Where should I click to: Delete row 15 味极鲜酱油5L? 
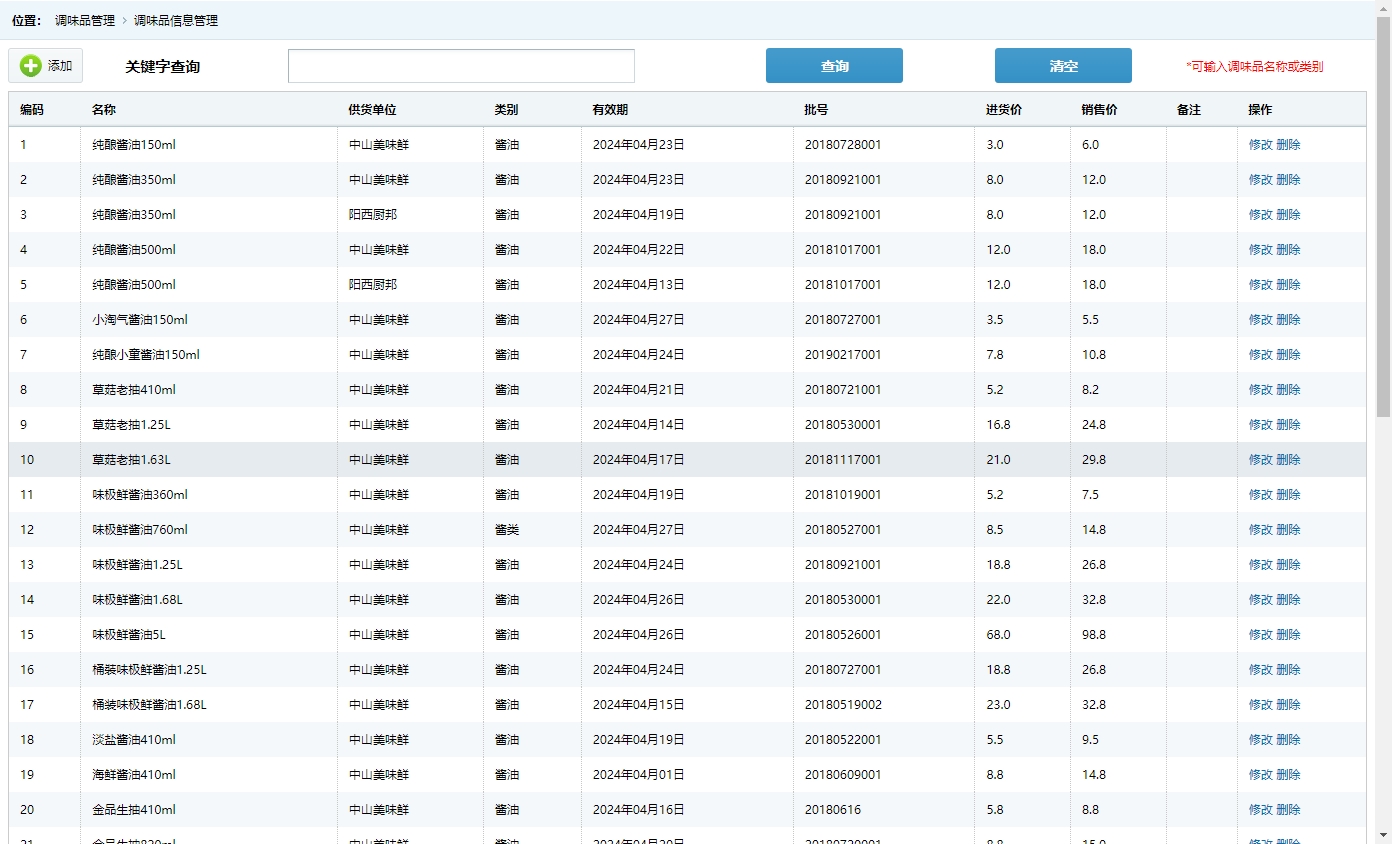pyautogui.click(x=1288, y=635)
